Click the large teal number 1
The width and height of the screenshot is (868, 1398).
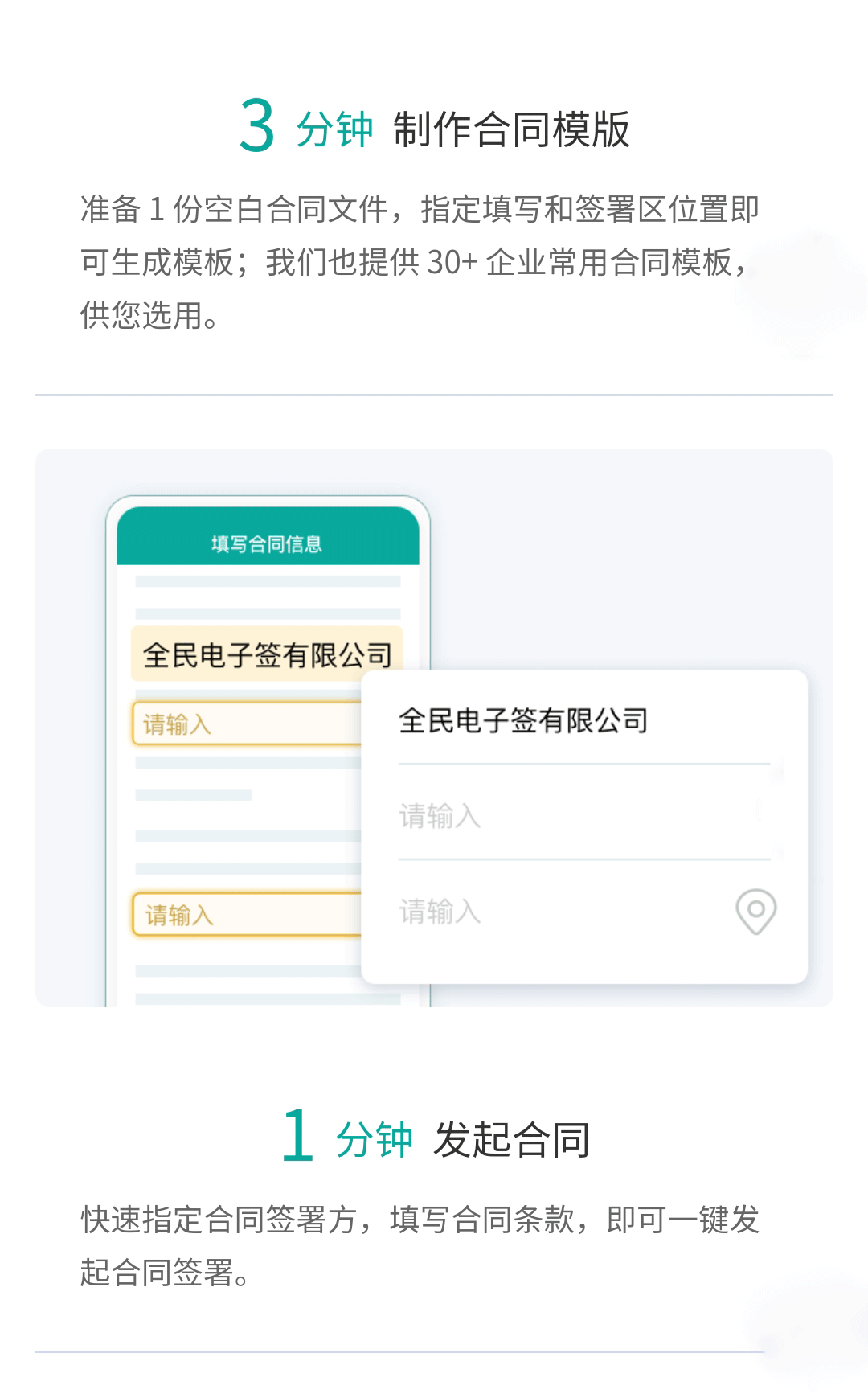click(x=297, y=1135)
